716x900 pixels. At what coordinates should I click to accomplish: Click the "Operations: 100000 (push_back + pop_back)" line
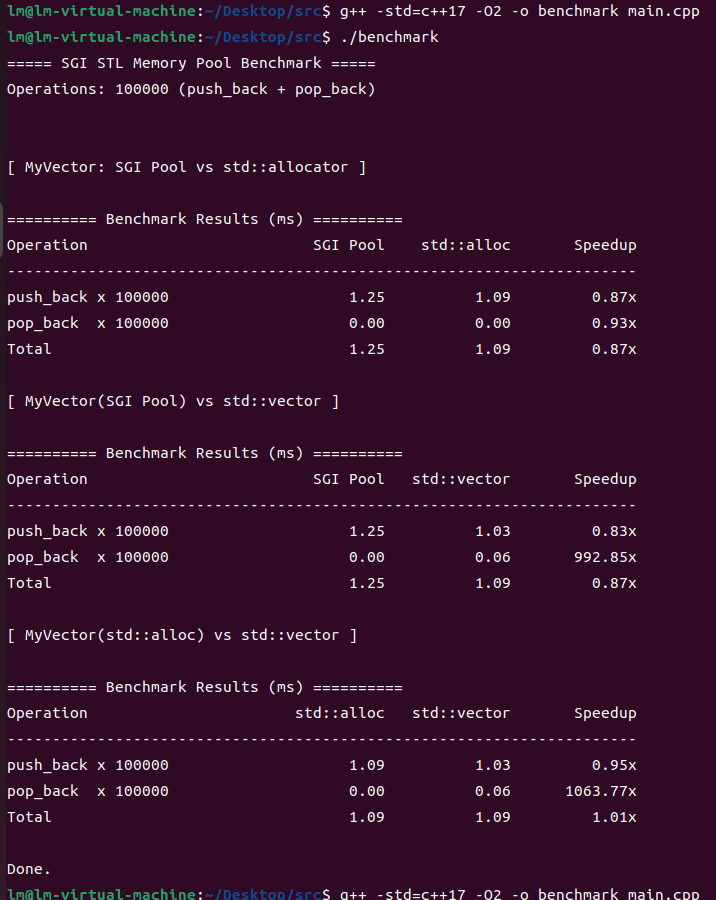[191, 90]
